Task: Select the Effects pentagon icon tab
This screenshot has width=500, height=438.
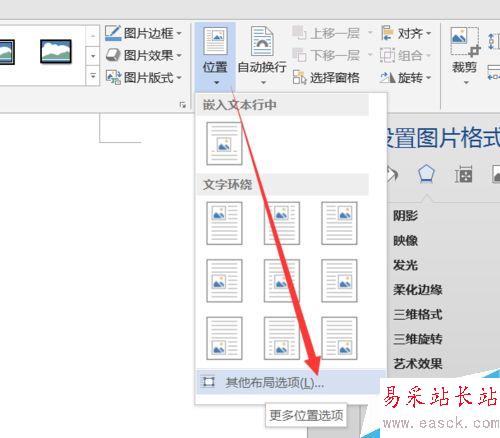Action: (426, 174)
